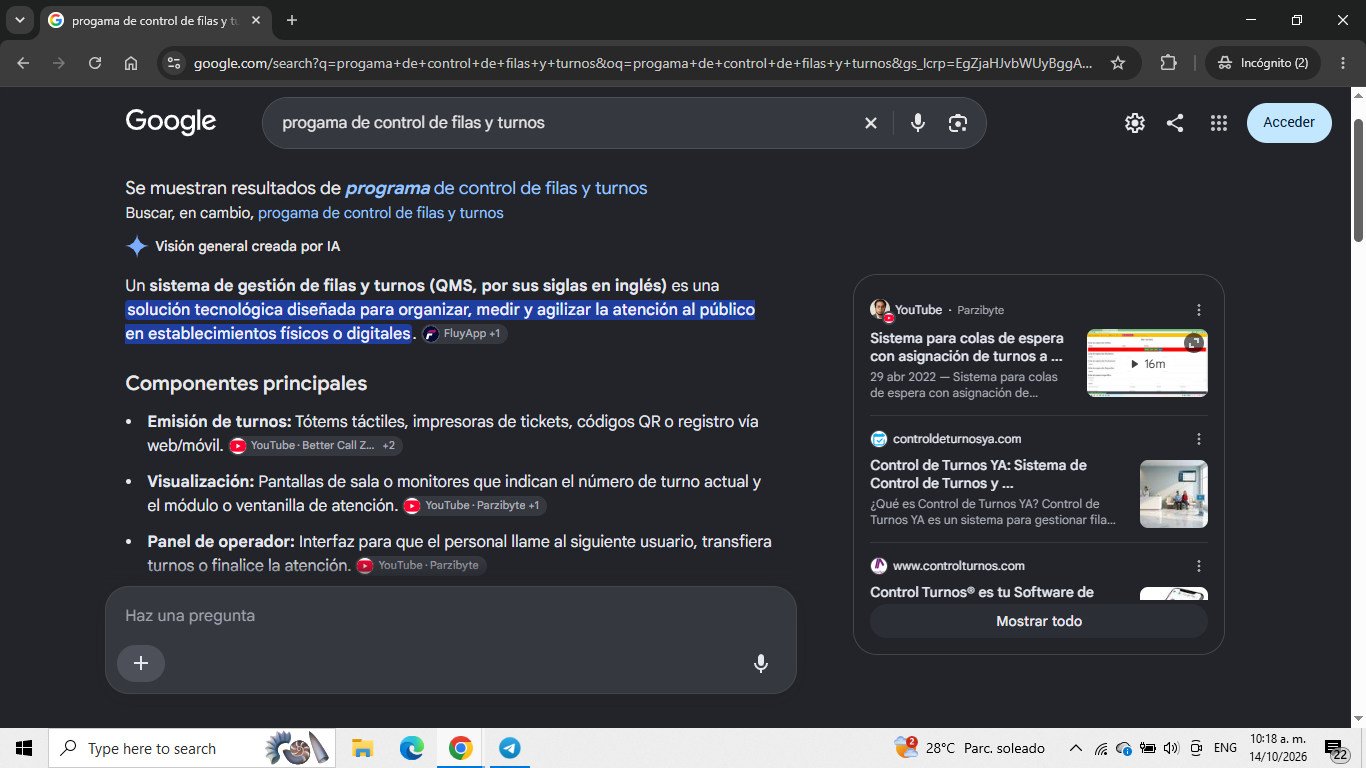Open the Windows Start menu

click(24, 748)
